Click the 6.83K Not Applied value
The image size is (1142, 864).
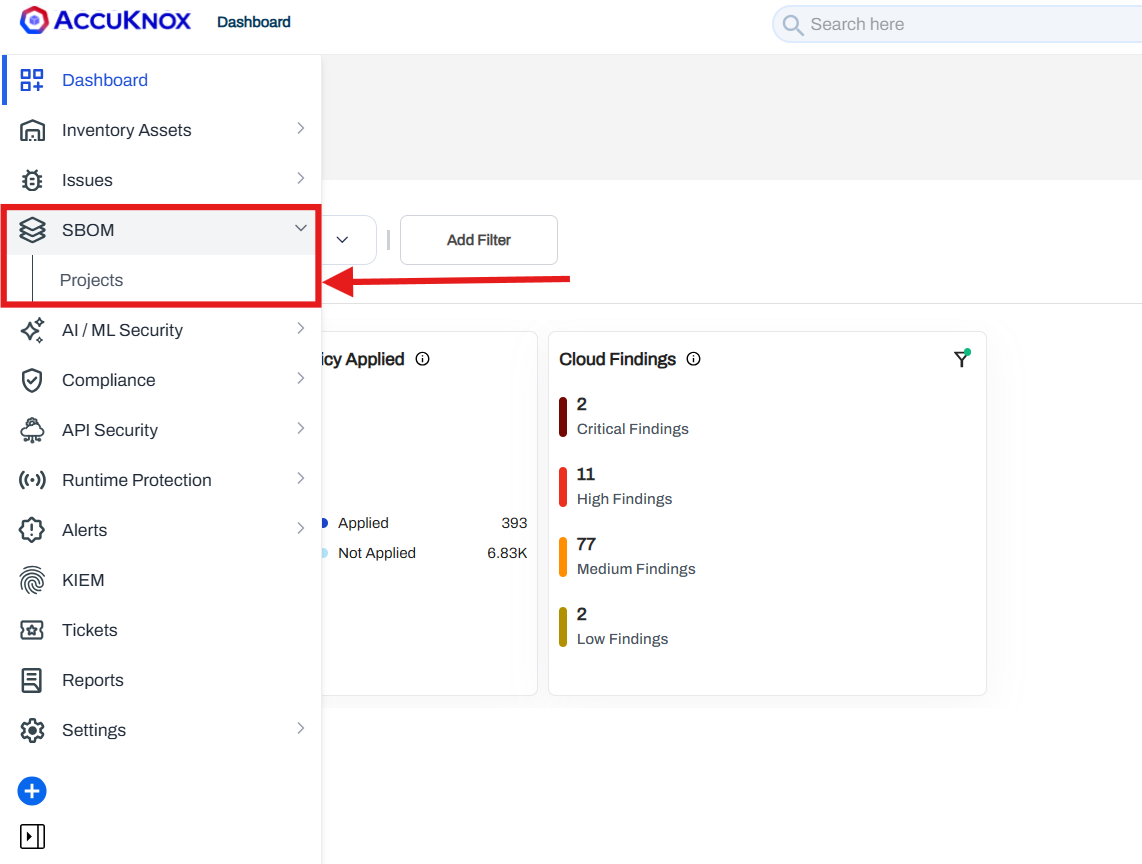507,553
